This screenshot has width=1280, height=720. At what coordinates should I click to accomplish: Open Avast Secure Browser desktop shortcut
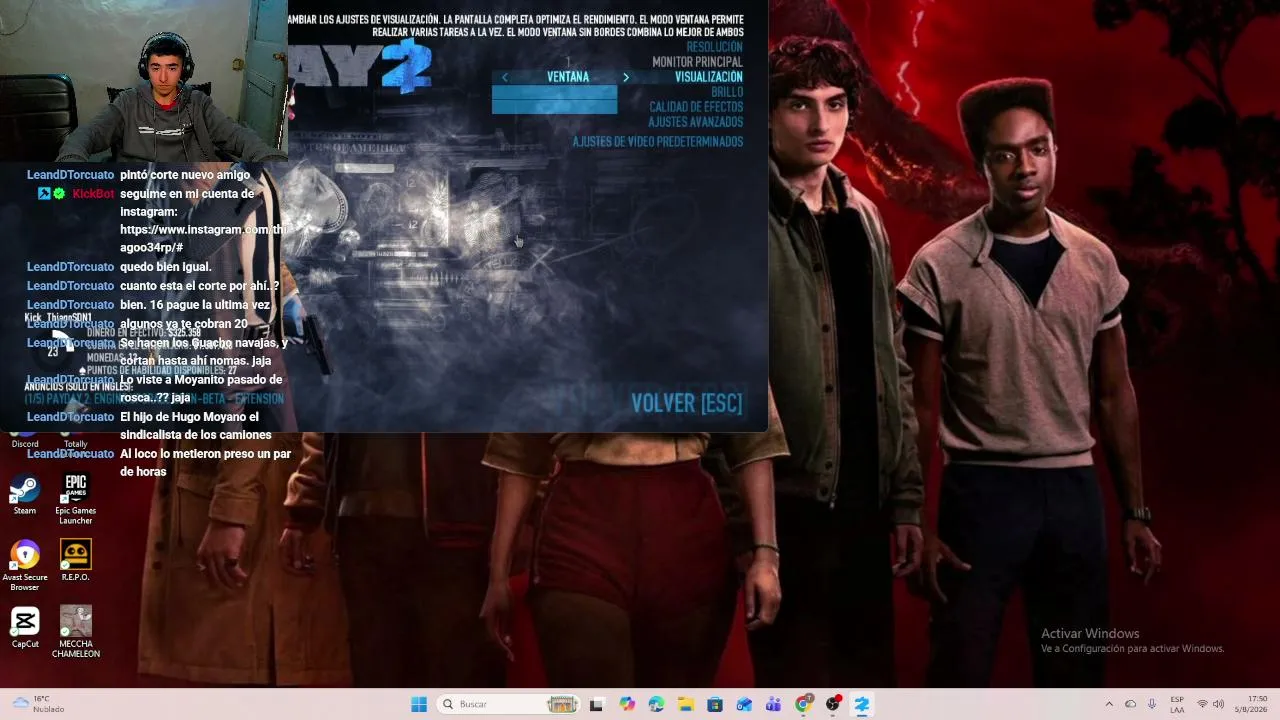[25, 565]
